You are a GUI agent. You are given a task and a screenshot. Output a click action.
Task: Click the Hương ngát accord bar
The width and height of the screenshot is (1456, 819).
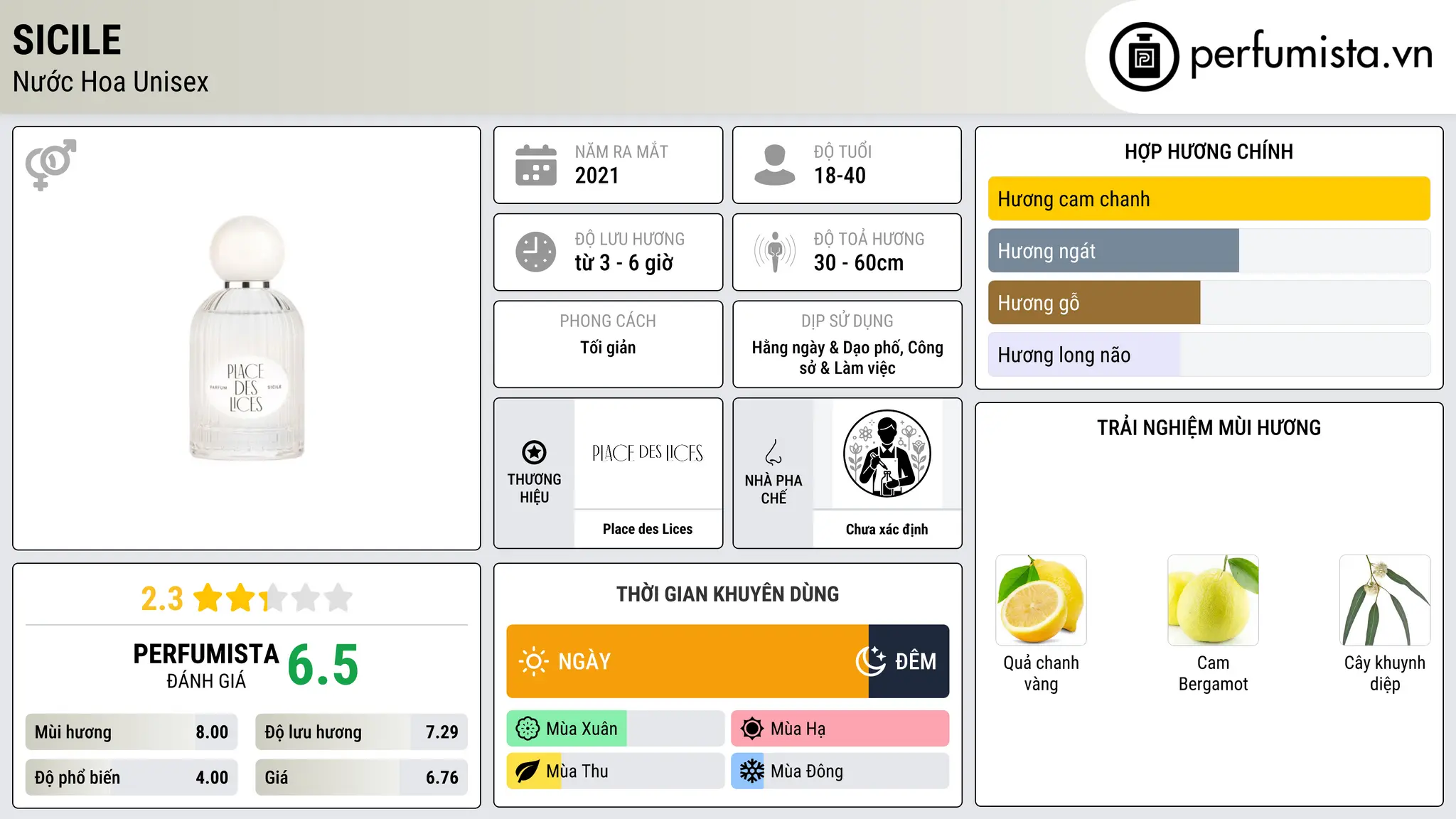[x=1209, y=251]
